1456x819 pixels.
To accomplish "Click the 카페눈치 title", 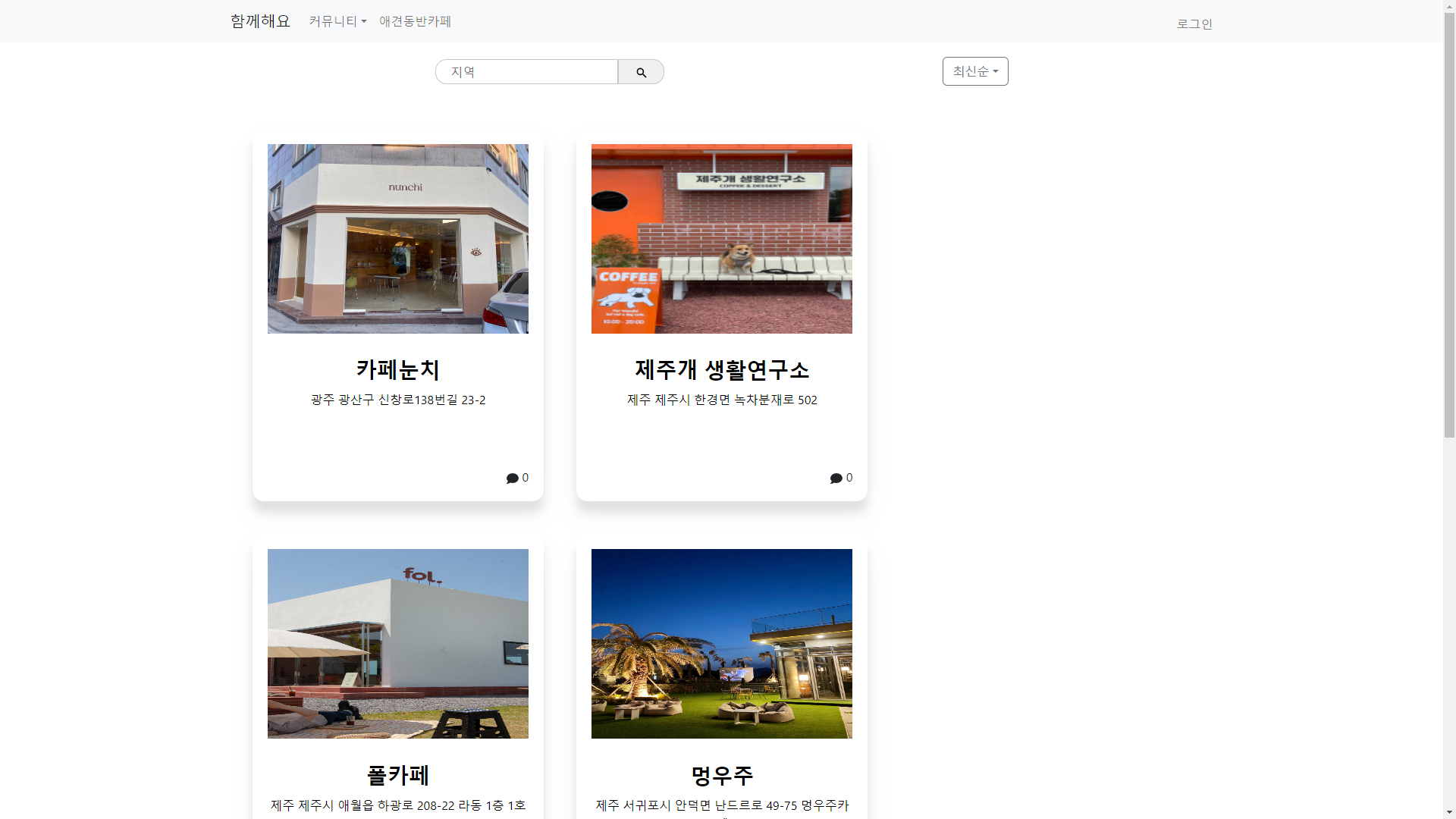I will click(x=398, y=370).
